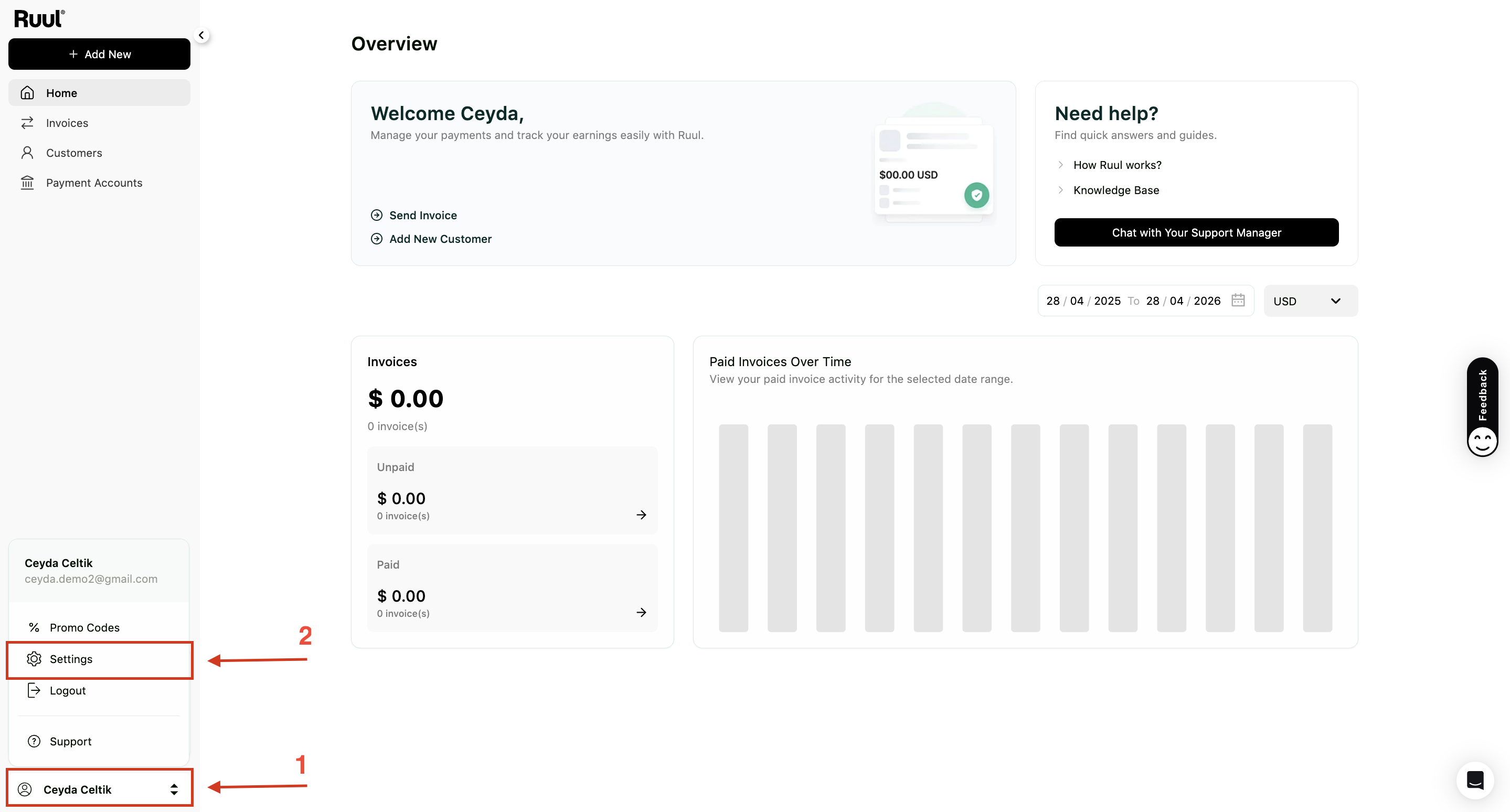The height and width of the screenshot is (812, 1510).
Task: Click the end date year 2026
Action: [x=1207, y=301]
